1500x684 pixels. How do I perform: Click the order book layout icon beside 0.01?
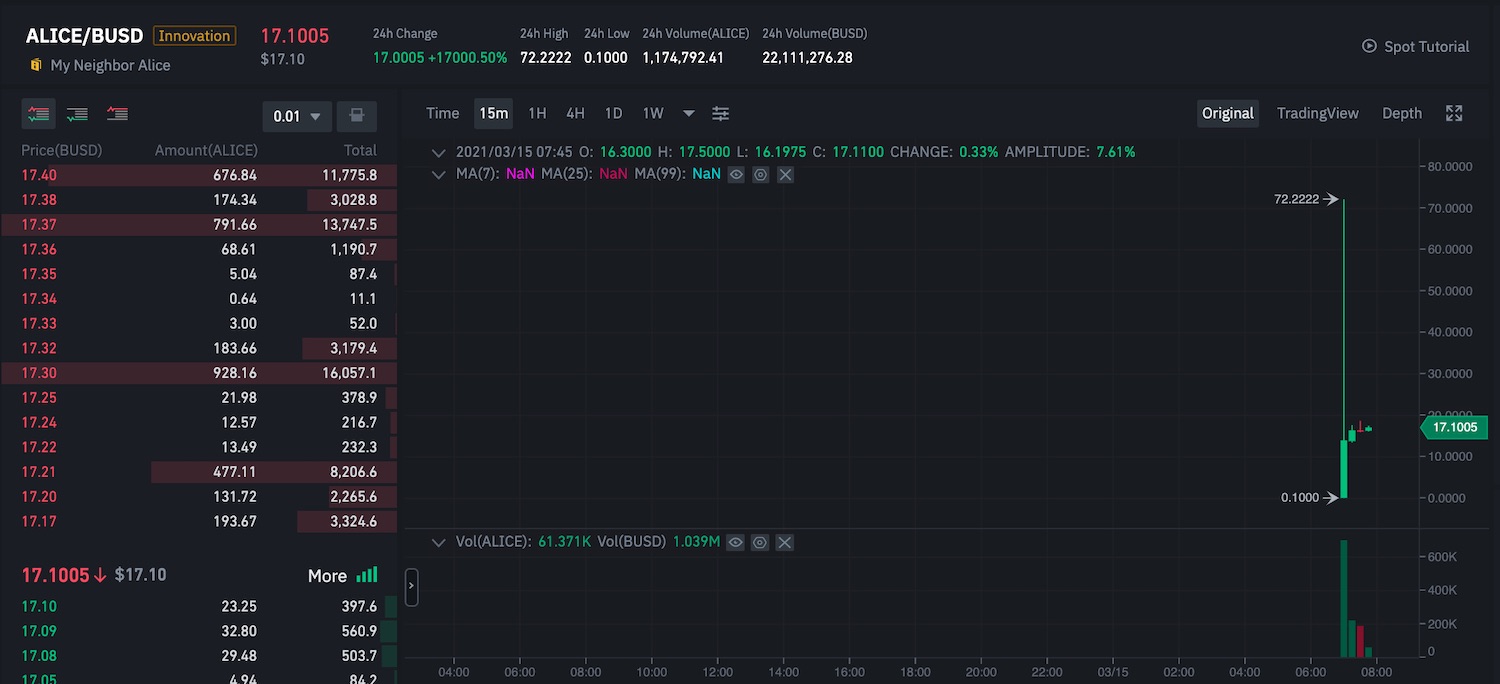(x=356, y=116)
